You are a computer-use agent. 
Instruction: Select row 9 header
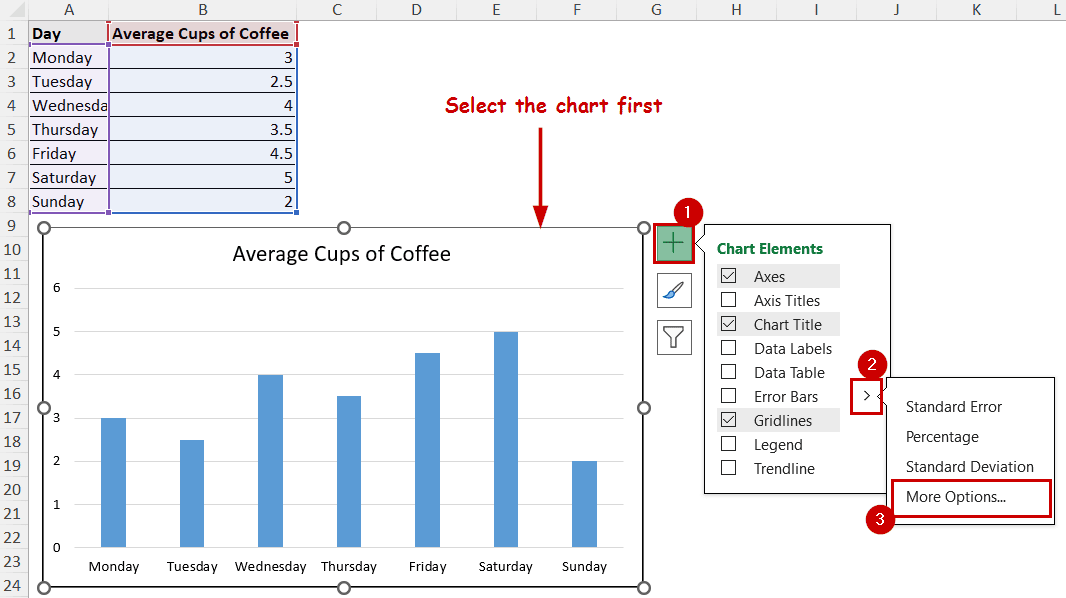coord(12,226)
